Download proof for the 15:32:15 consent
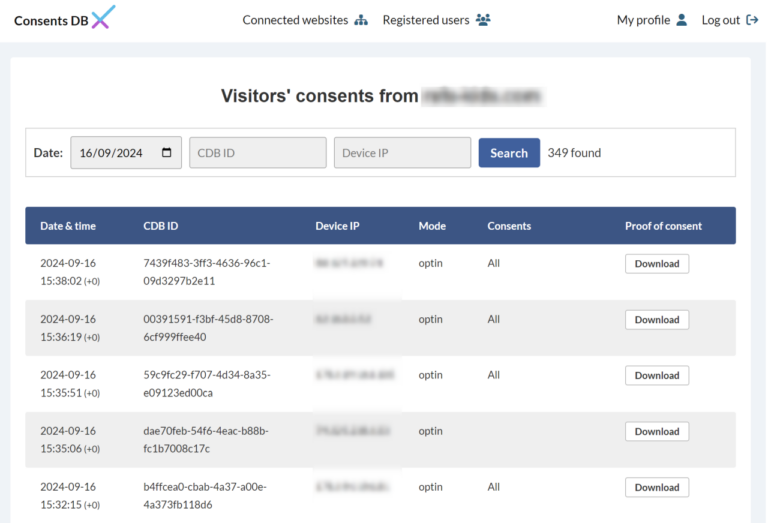 click(x=656, y=488)
